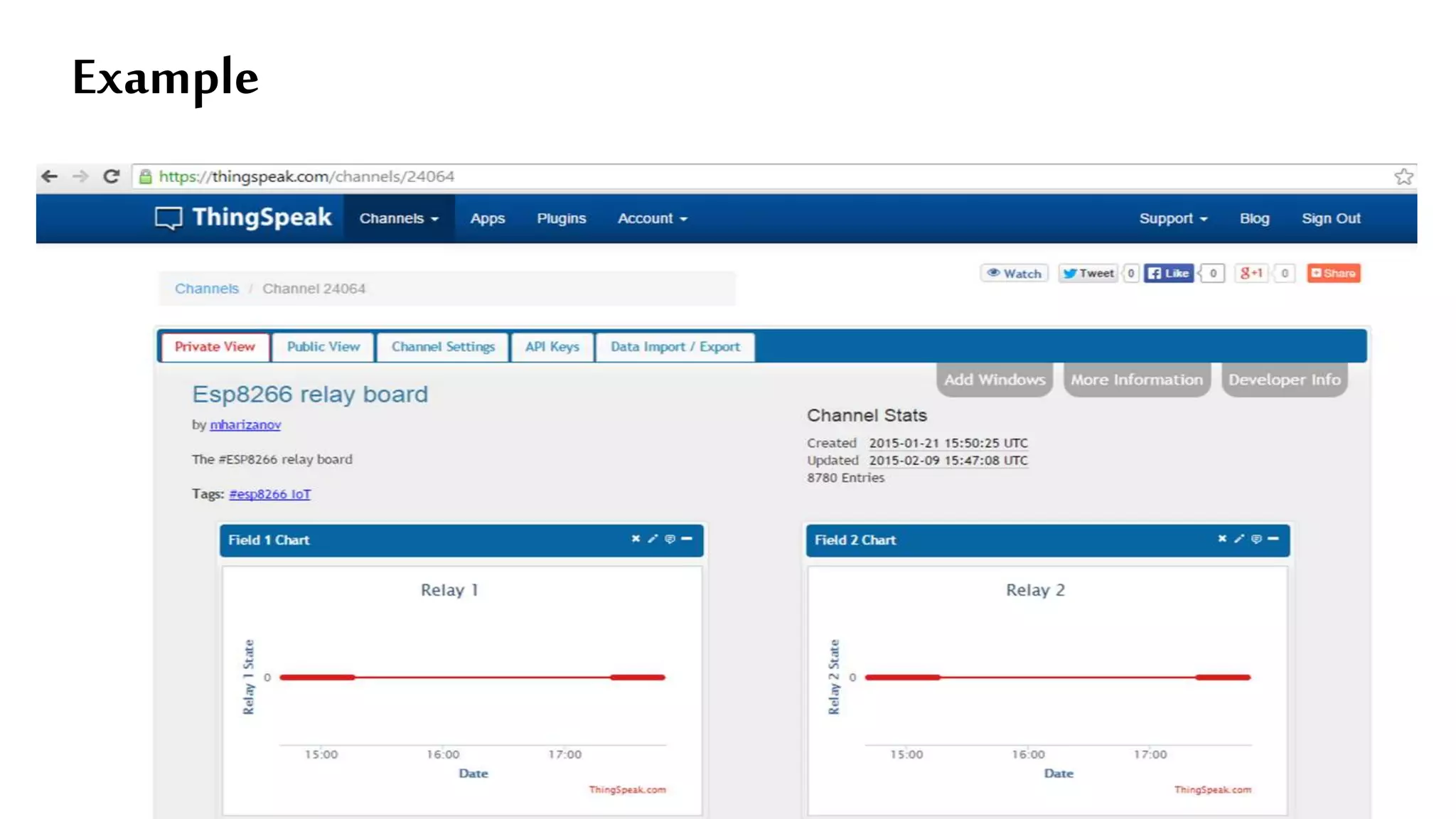This screenshot has height=819, width=1456.
Task: Click the comment icon on Field 2 Chart
Action: (x=1256, y=539)
